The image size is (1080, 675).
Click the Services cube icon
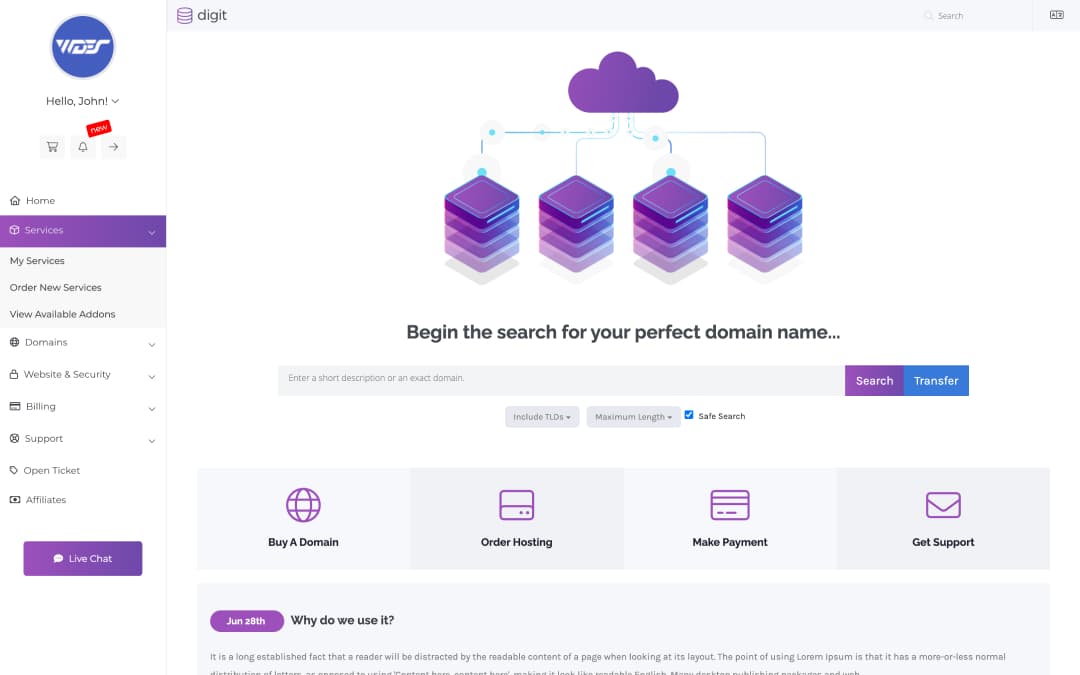click(x=14, y=230)
